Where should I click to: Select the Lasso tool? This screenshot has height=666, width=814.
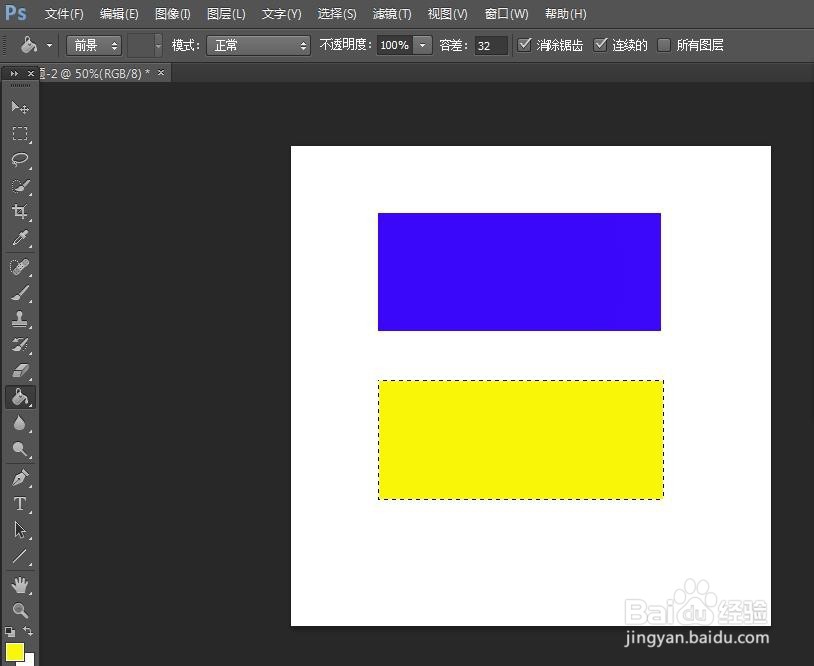click(20, 159)
